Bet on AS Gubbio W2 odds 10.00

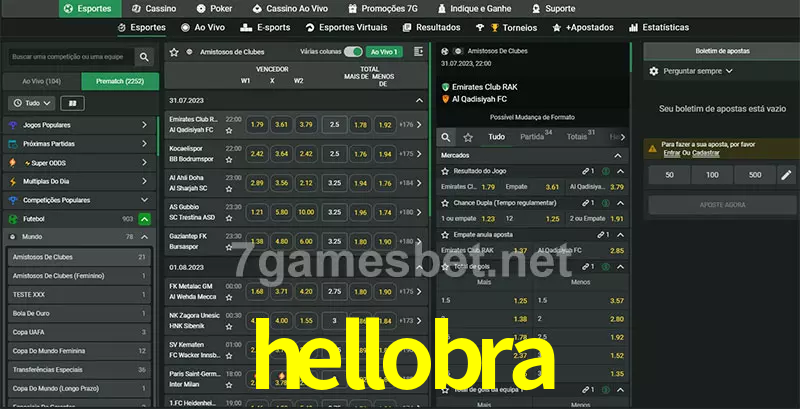pos(306,212)
